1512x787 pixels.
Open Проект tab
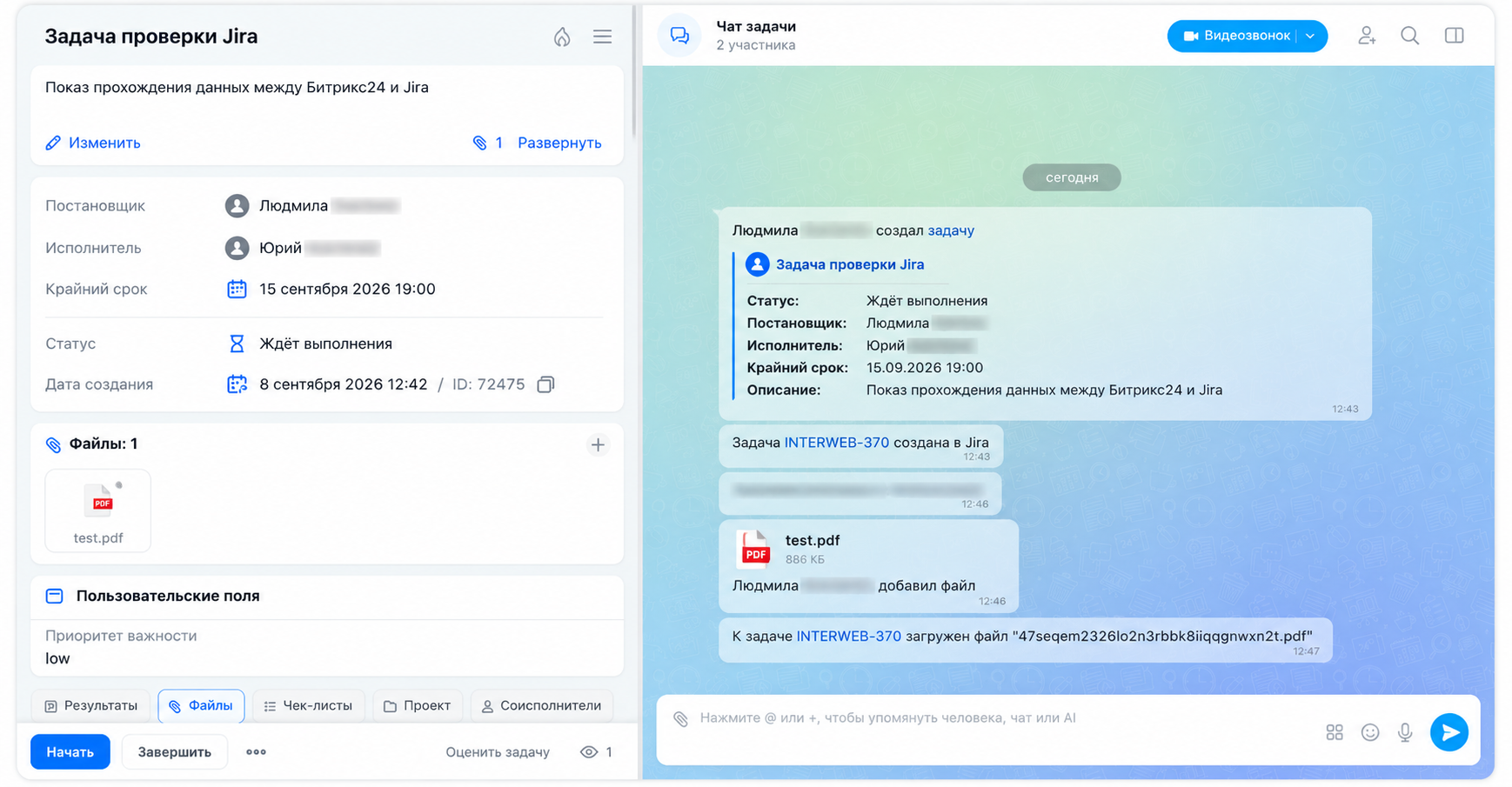(x=418, y=706)
